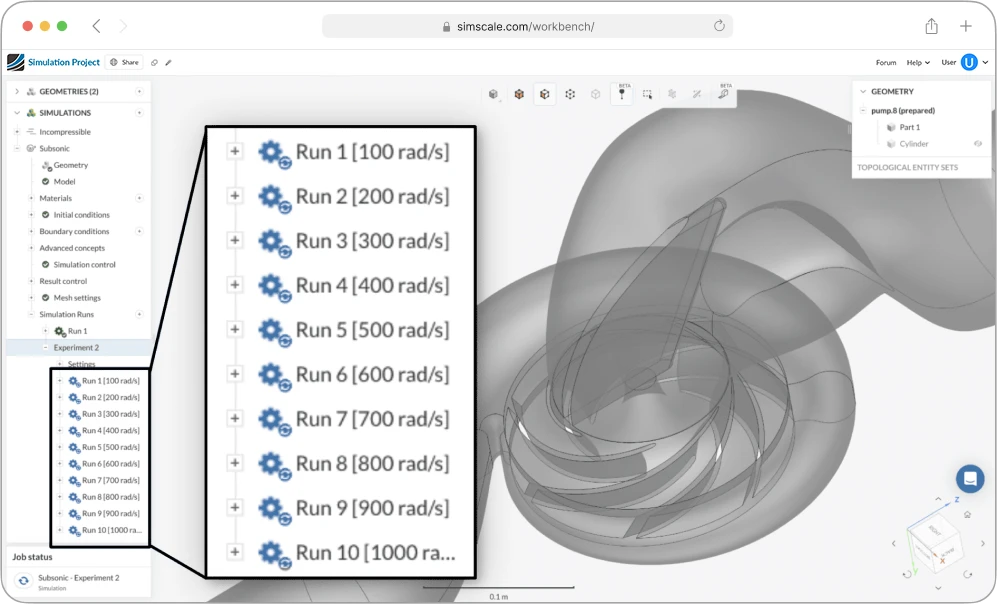Click the Share button
The height and width of the screenshot is (604, 997).
125,62
